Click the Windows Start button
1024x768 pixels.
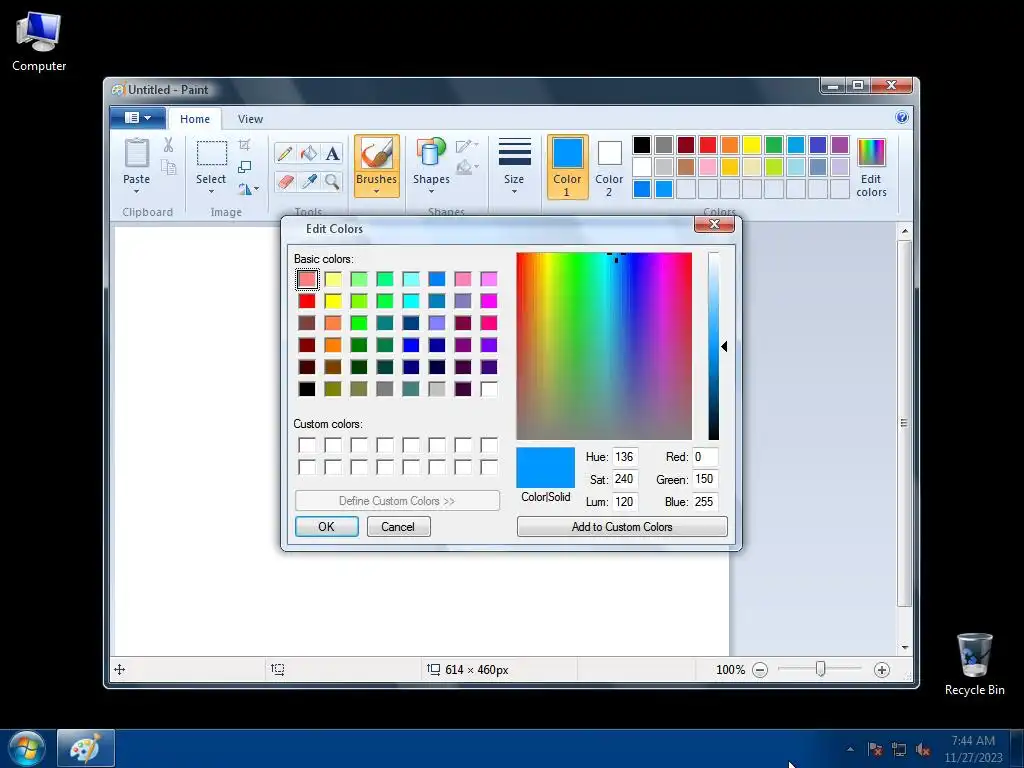[26, 748]
